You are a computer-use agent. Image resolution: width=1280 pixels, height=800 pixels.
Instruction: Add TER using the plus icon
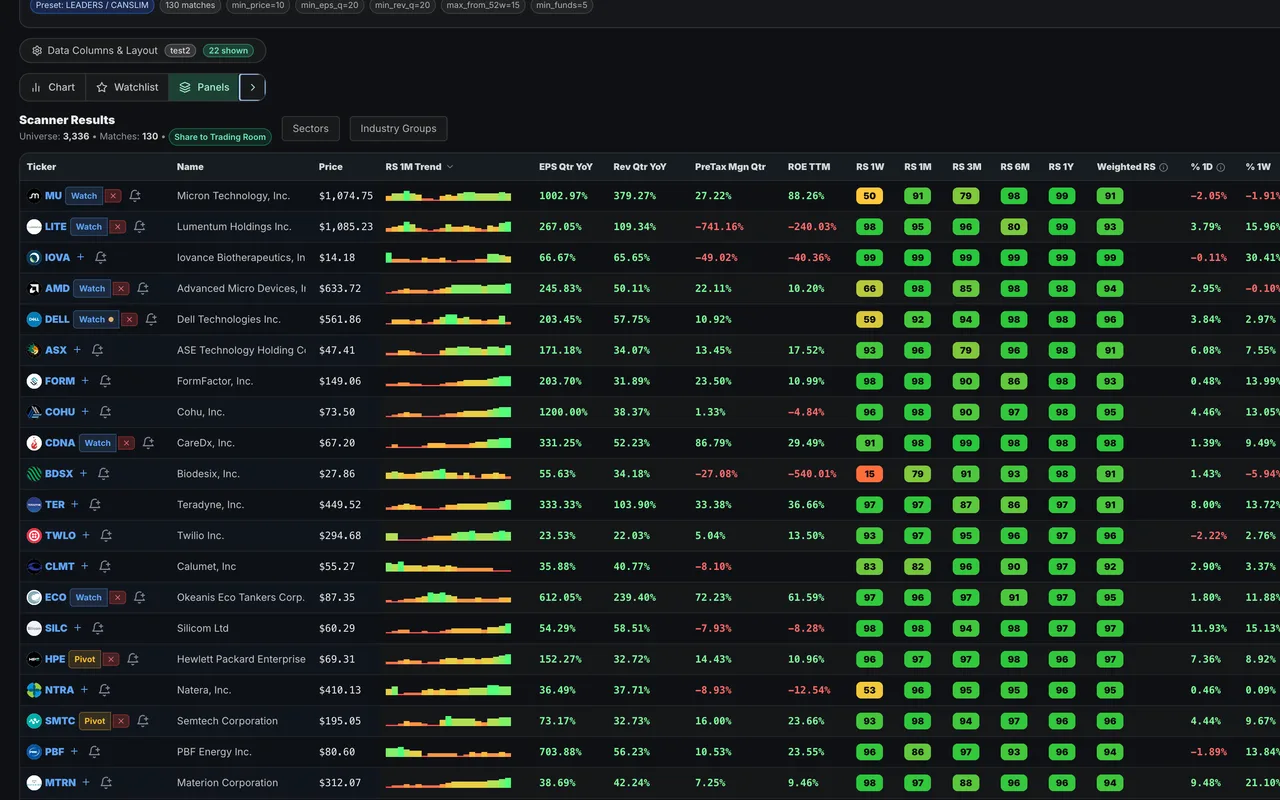75,504
